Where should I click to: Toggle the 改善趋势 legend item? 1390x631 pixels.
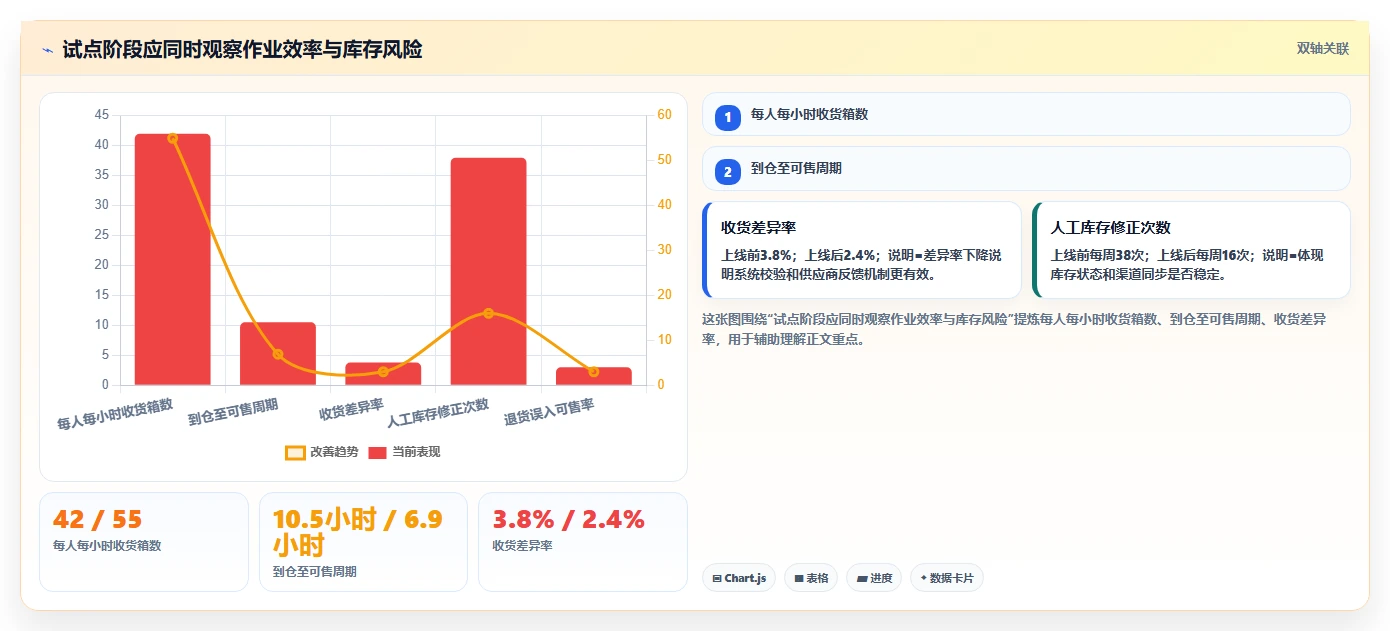click(321, 452)
